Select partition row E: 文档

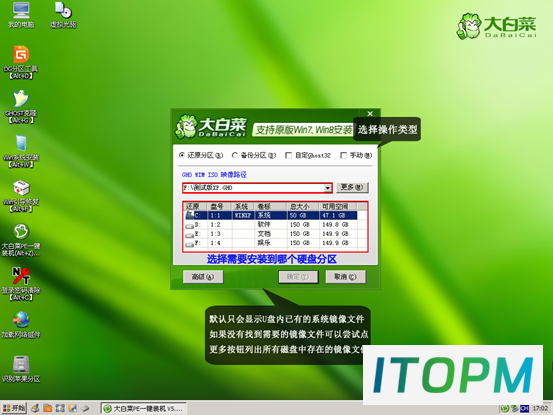271,234
